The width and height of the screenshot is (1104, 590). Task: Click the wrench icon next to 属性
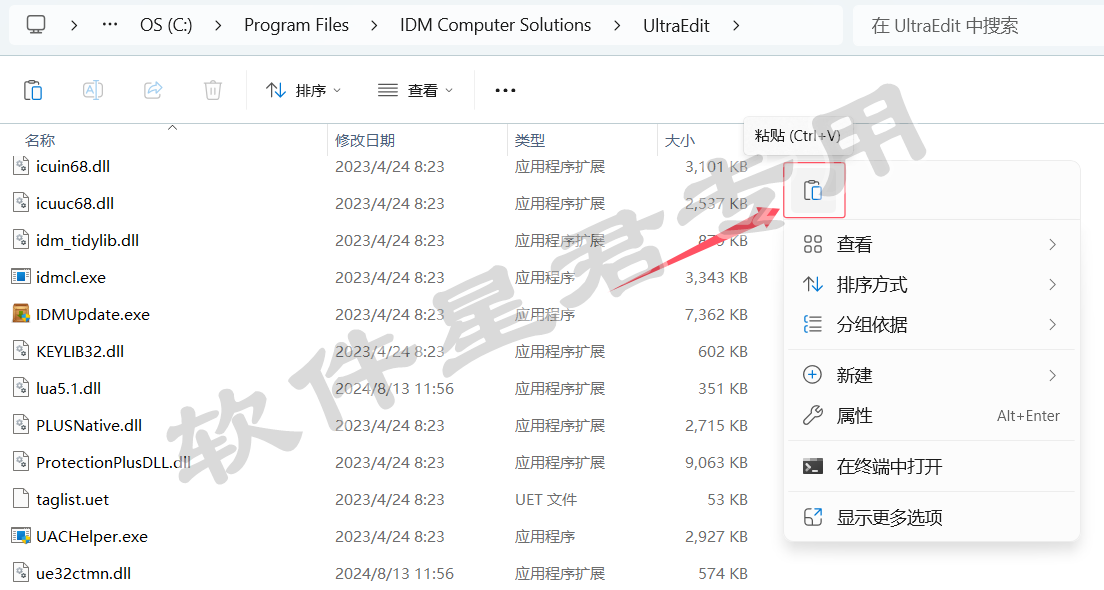pos(813,415)
